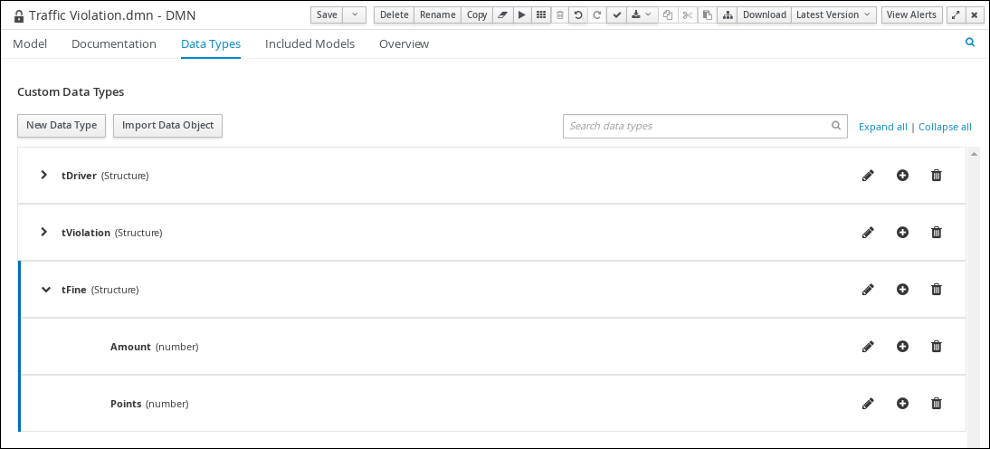990x449 pixels.
Task: Add a field to tViolation using the plus icon
Action: coord(902,233)
